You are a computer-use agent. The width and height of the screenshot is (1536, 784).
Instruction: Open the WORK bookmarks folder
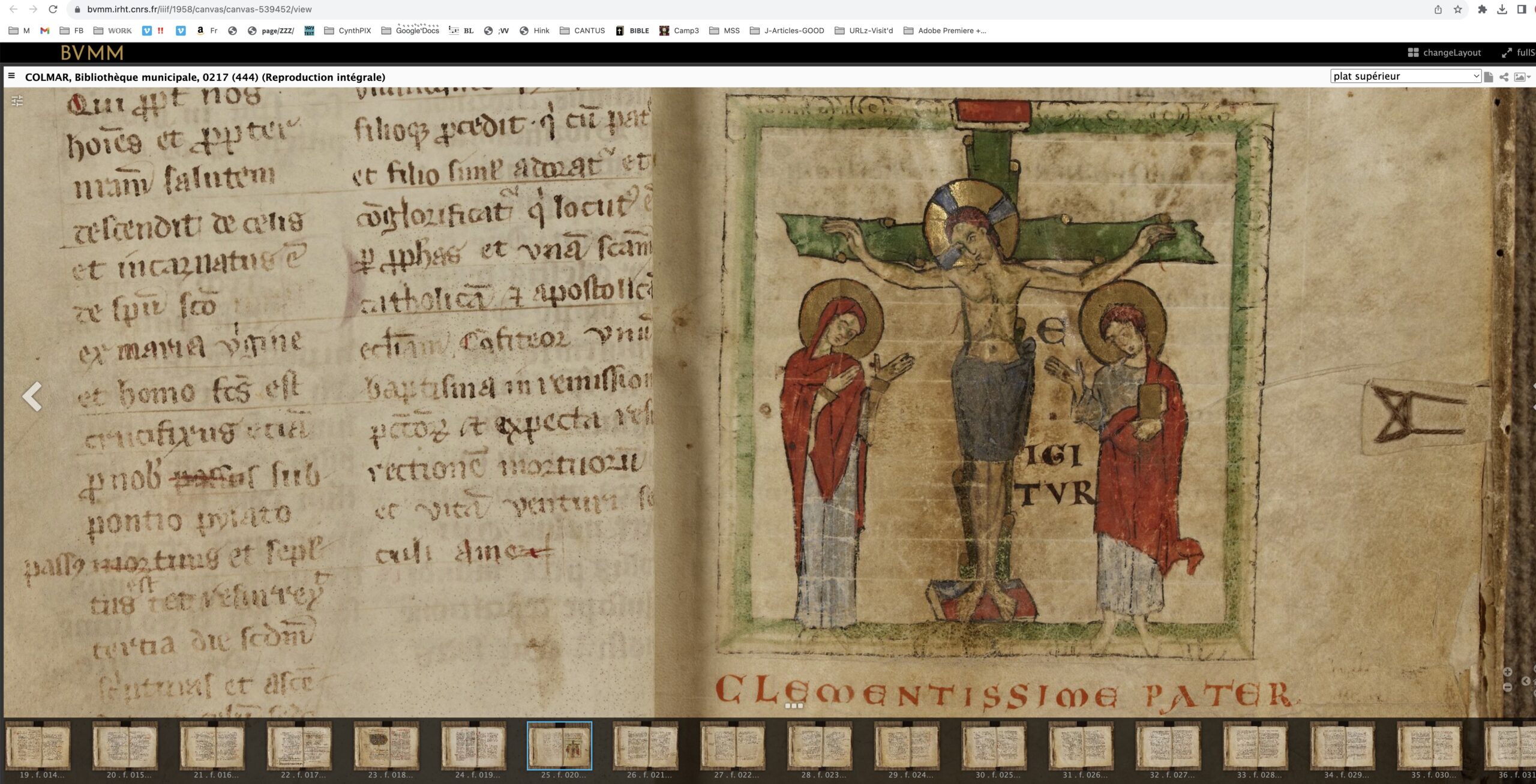pos(113,31)
